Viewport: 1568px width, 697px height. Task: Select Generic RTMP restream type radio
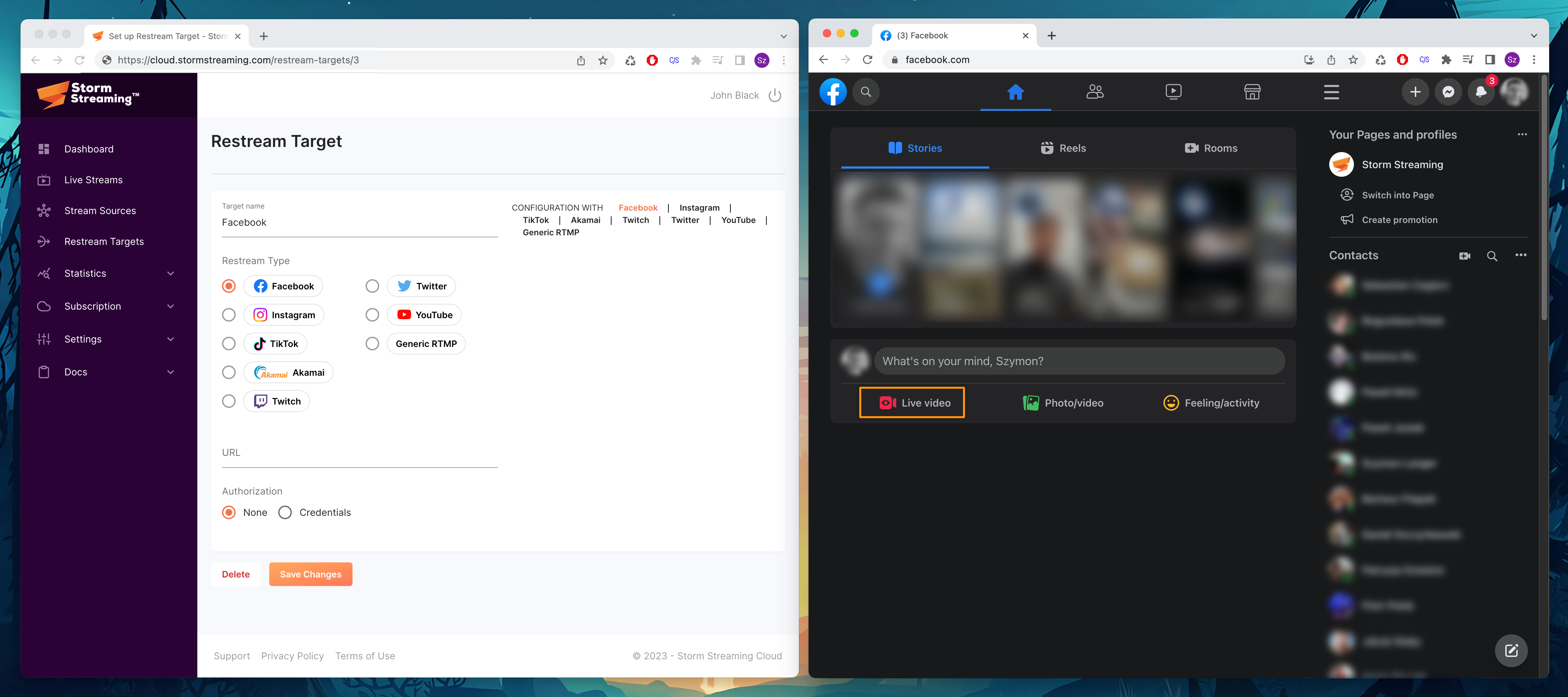coord(372,344)
